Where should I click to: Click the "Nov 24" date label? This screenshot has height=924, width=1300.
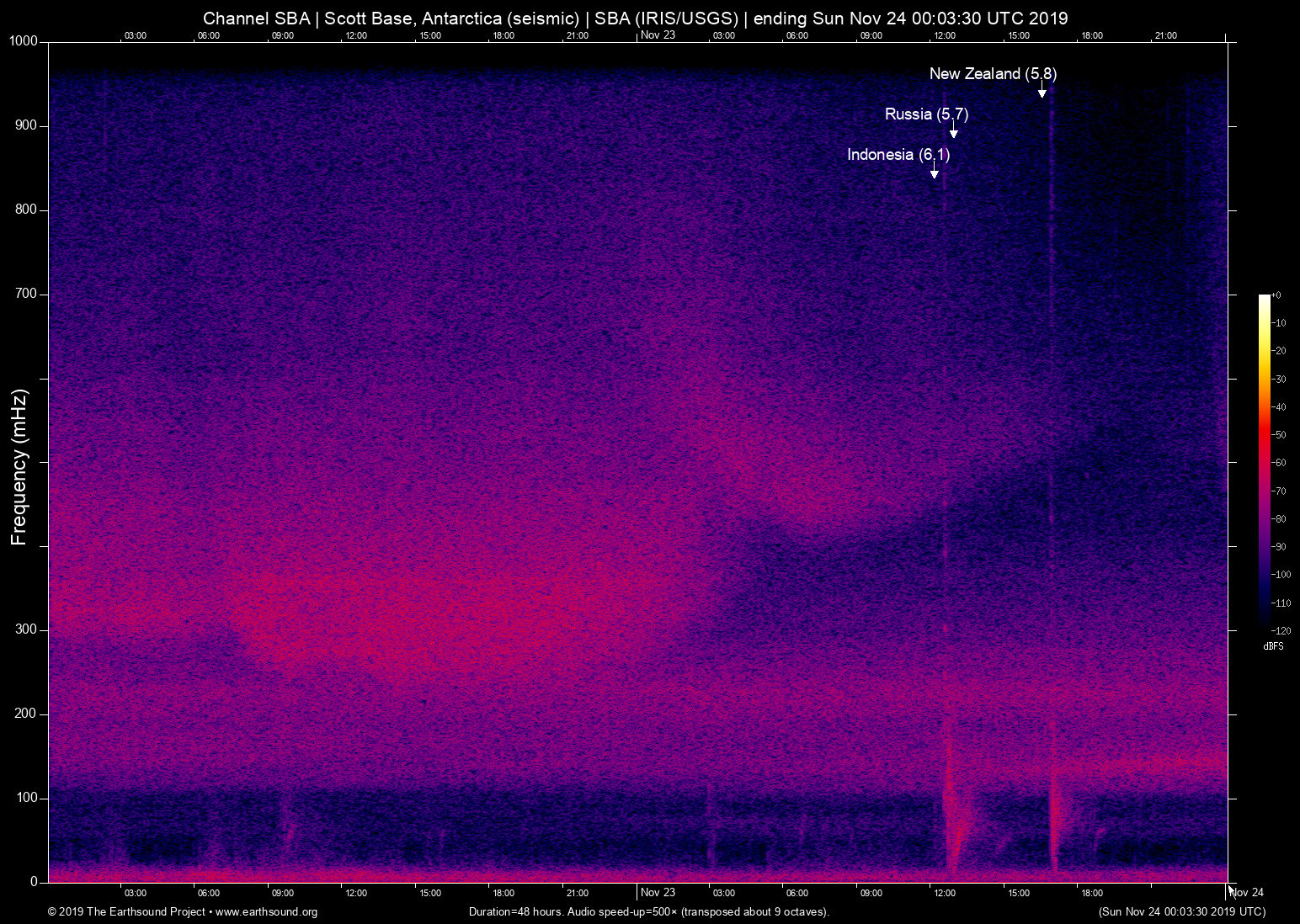1247,893
